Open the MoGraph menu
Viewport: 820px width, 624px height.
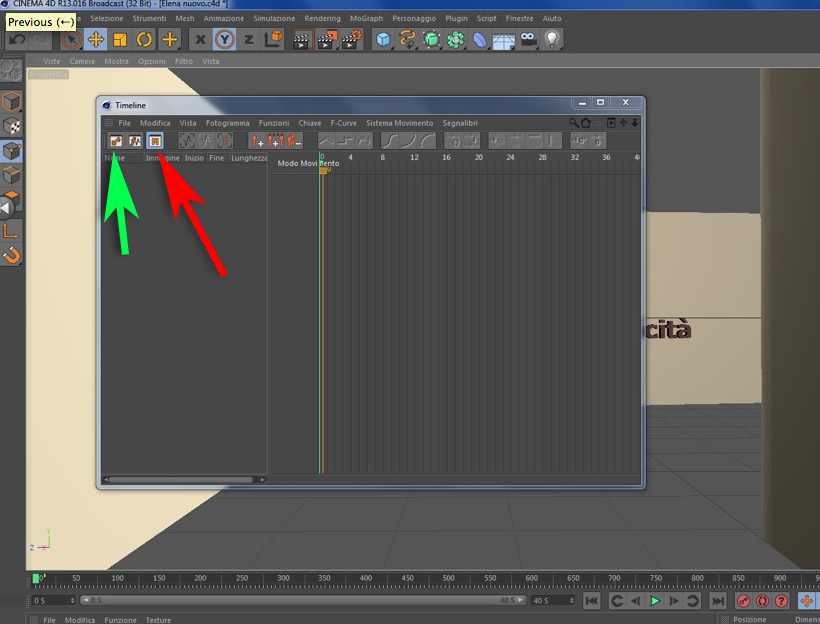367,18
